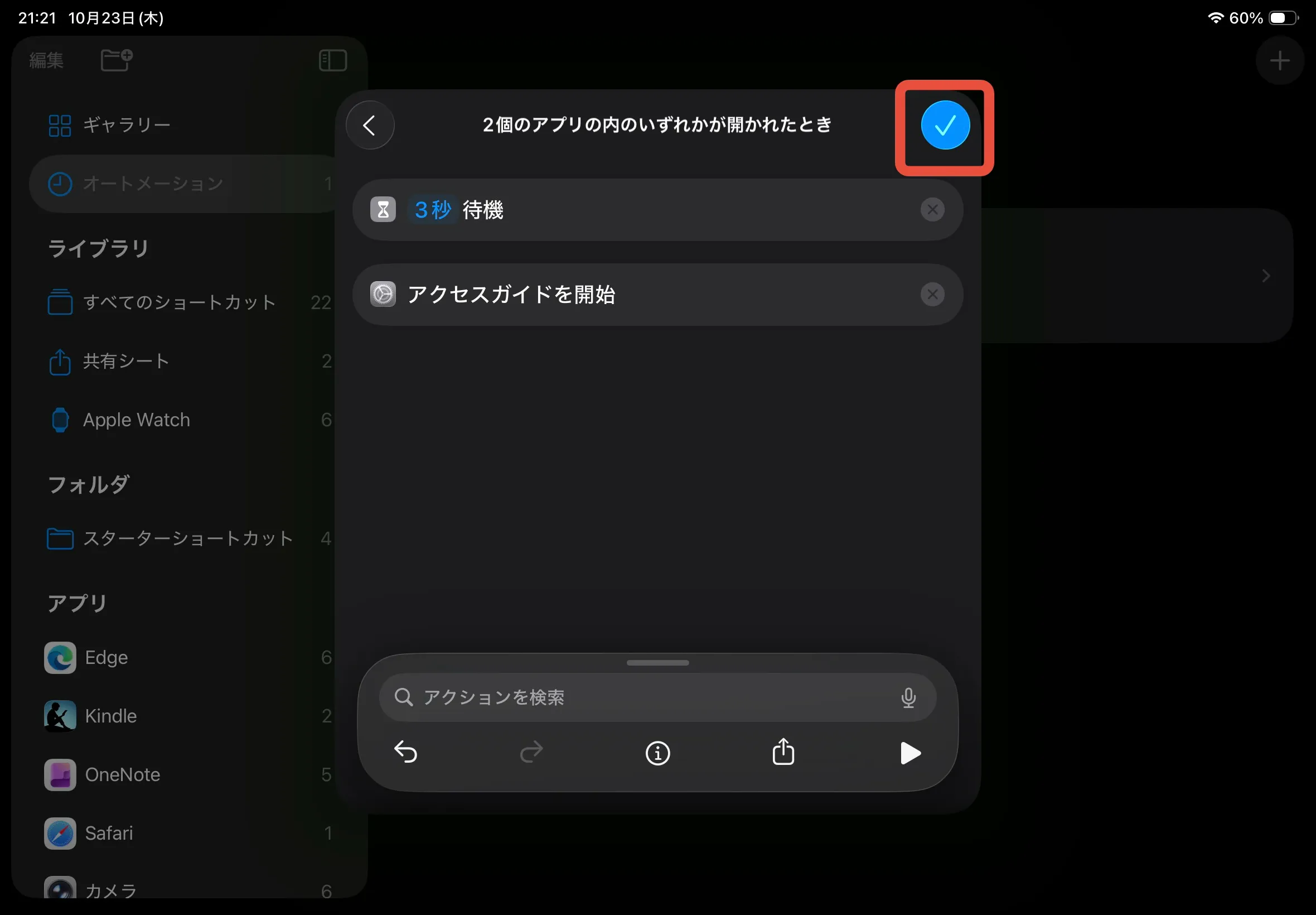The width and height of the screenshot is (1316, 915).
Task: Delete the アクセスガイドを開始 action
Action: click(932, 295)
